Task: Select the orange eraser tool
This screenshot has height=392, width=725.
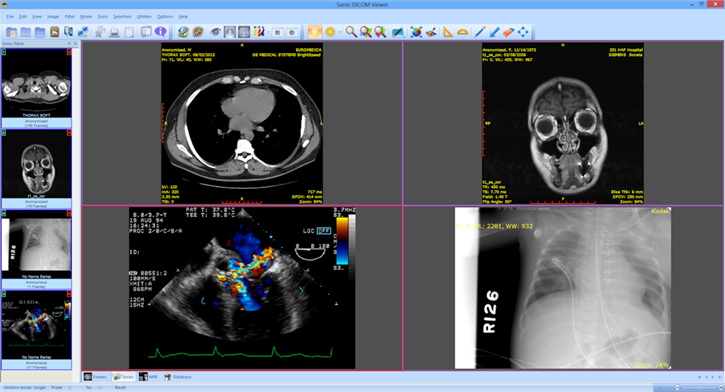Action: pos(508,32)
